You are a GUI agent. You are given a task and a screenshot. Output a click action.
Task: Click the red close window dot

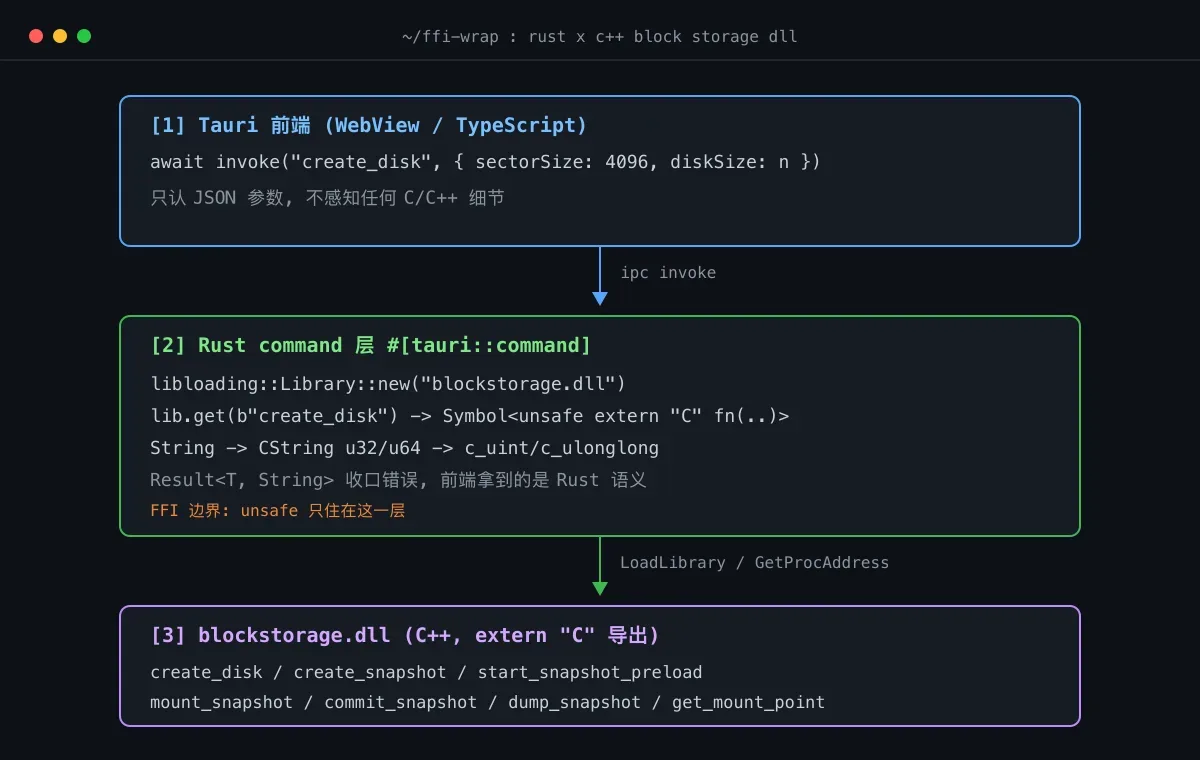tap(36, 36)
